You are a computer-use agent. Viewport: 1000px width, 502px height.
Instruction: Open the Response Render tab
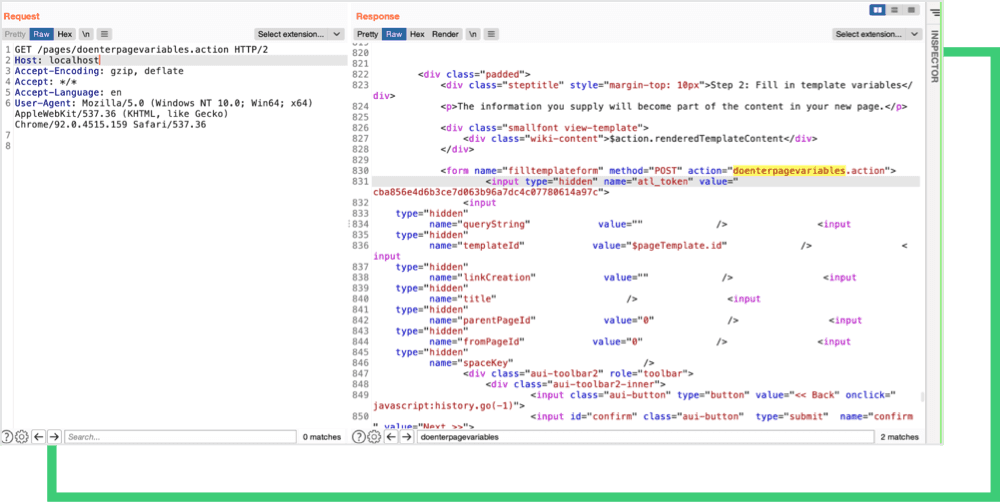pos(445,34)
